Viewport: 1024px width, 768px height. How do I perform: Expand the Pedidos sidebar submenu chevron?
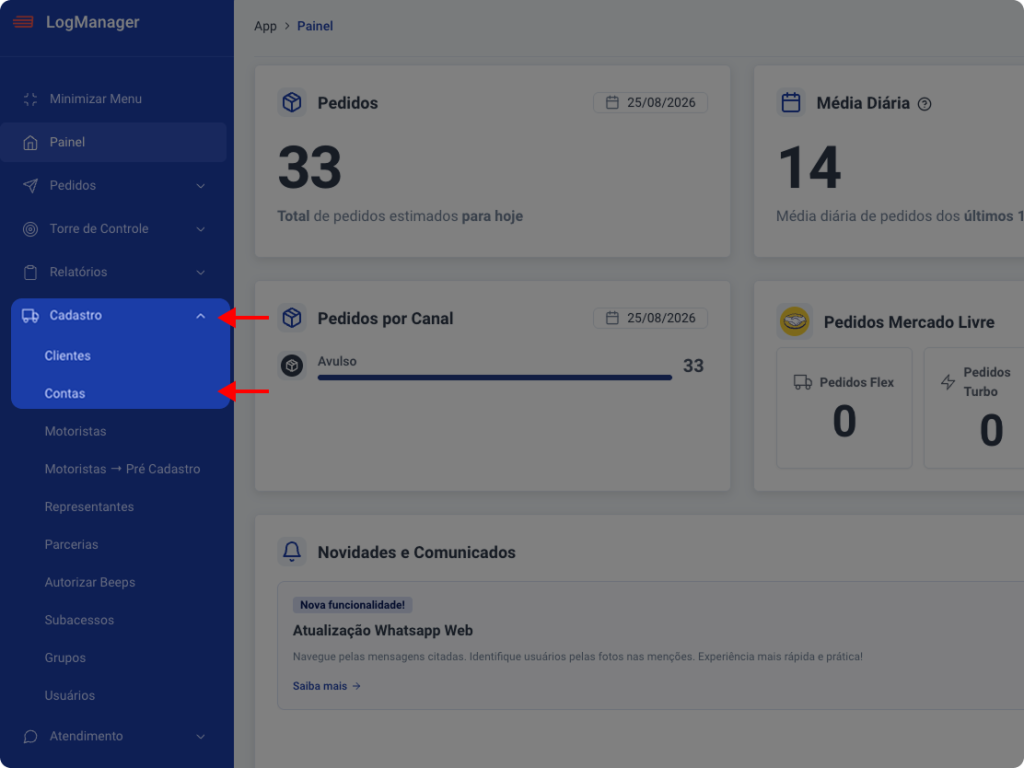pyautogui.click(x=200, y=186)
